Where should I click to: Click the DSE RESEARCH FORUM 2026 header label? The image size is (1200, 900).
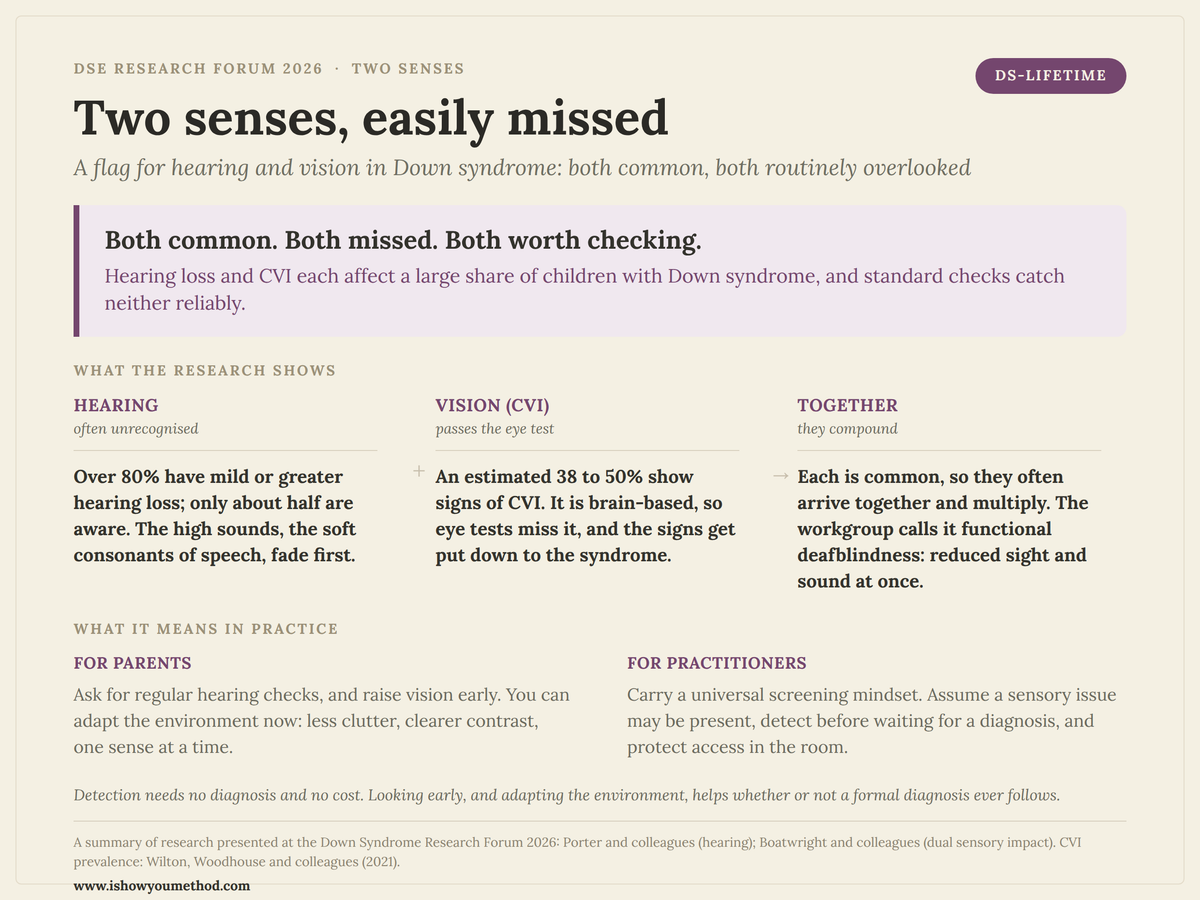pos(198,69)
